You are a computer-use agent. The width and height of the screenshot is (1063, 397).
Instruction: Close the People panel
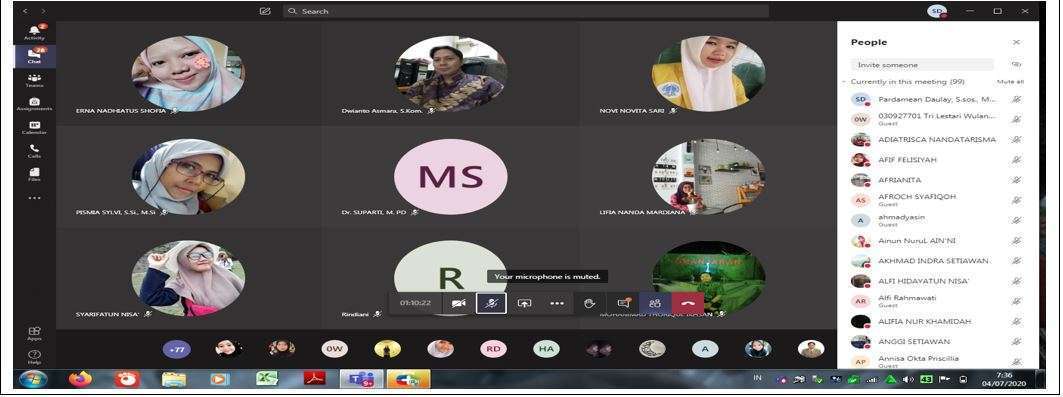pyautogui.click(x=1016, y=42)
